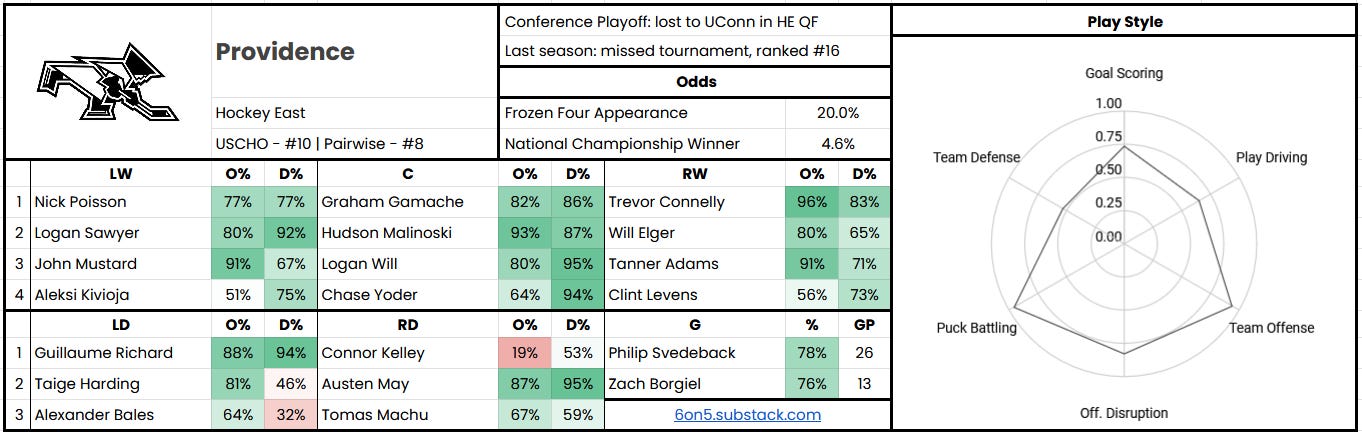
Task: Click the Nick Poisson player cell
Action: [x=121, y=202]
